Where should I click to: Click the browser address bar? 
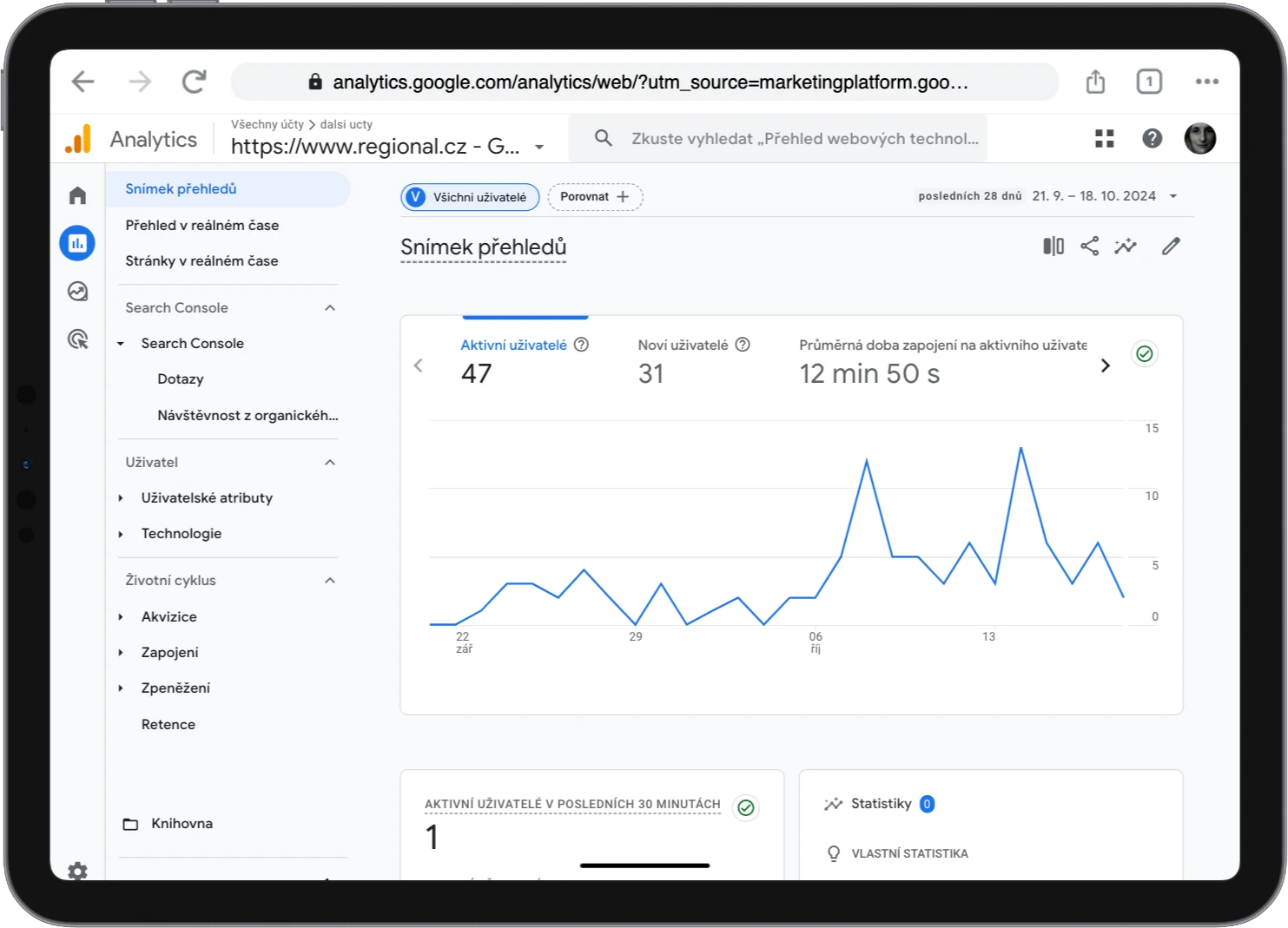pyautogui.click(x=644, y=82)
